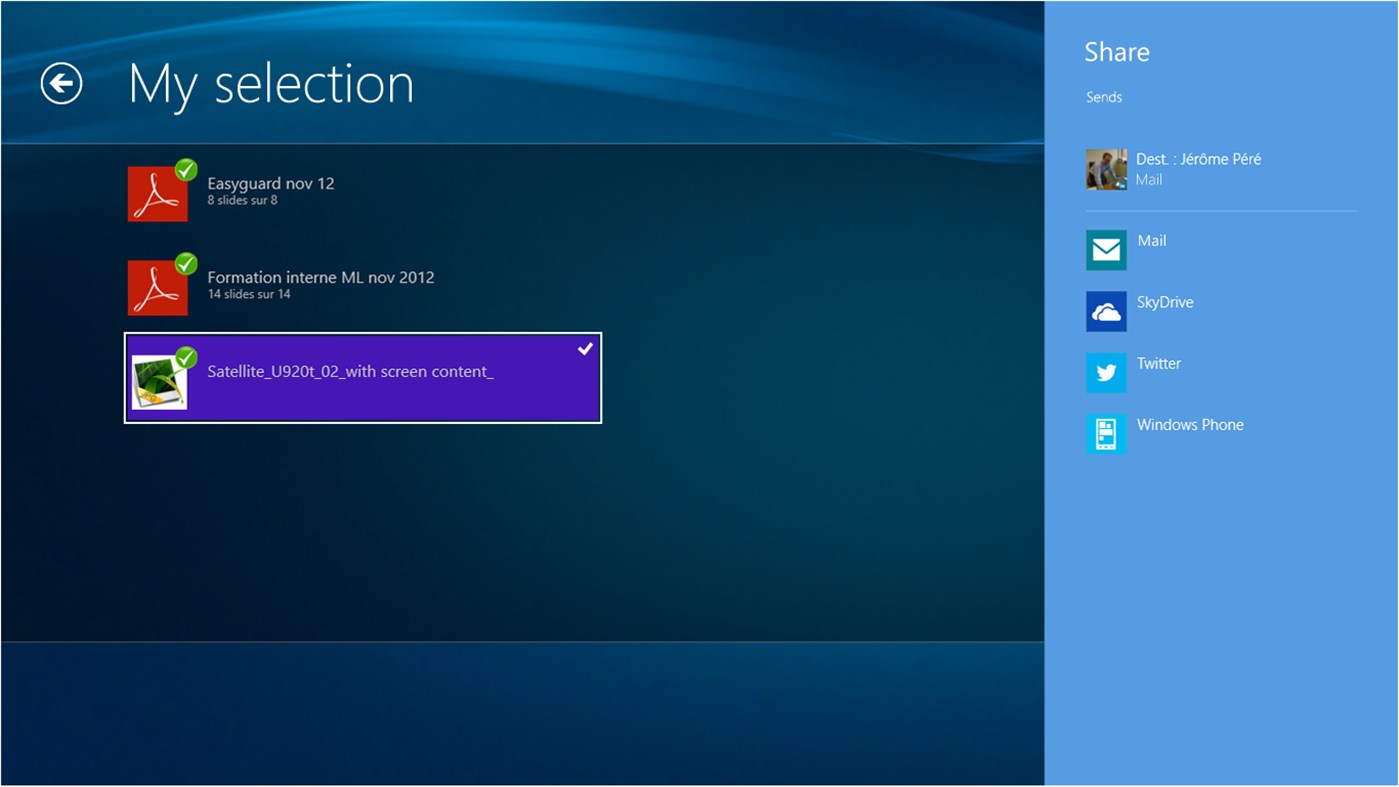Click the Dest. : Jérôme Péré recipient name

(x=1197, y=159)
